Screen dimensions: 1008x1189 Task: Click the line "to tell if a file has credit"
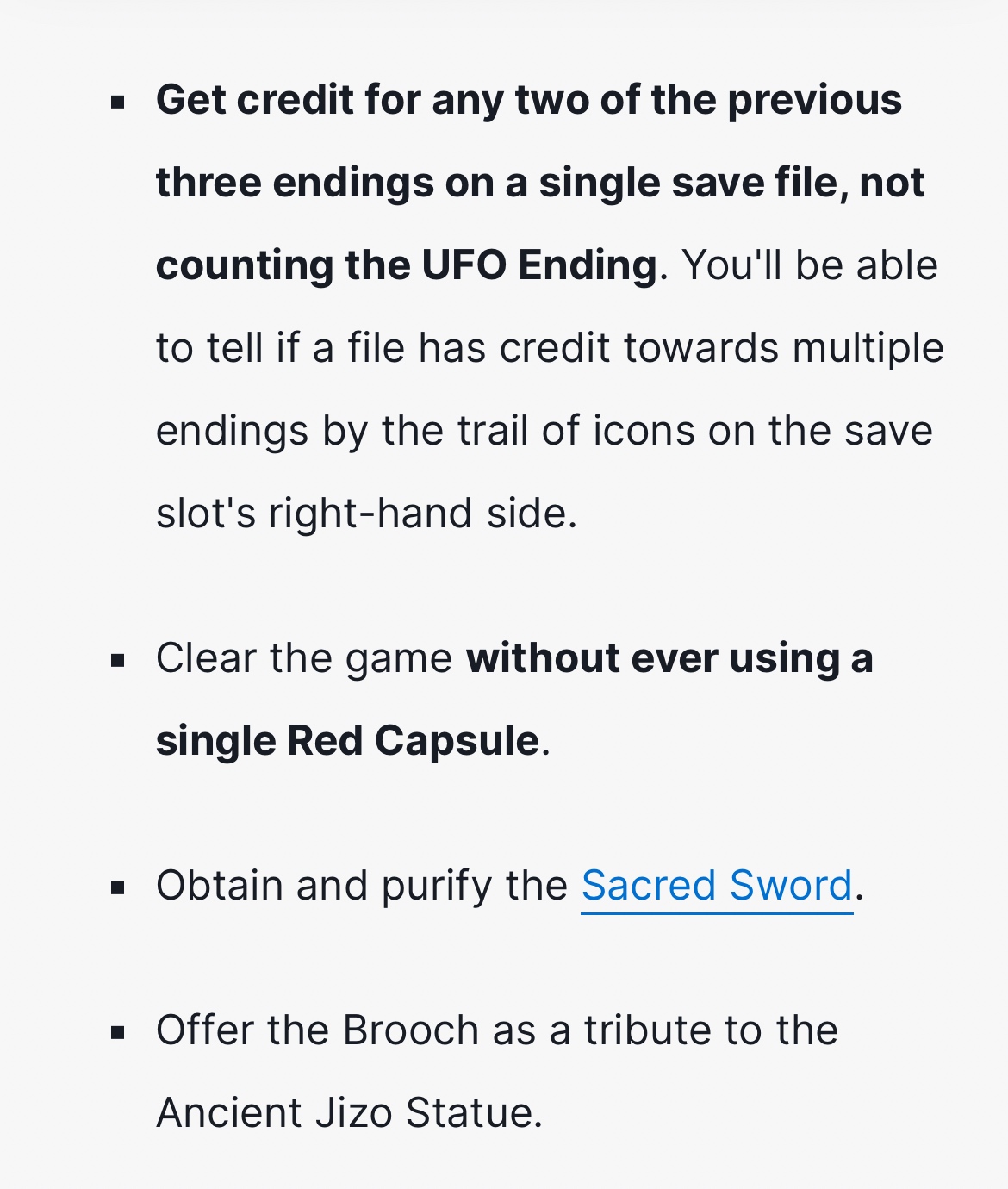pos(550,348)
